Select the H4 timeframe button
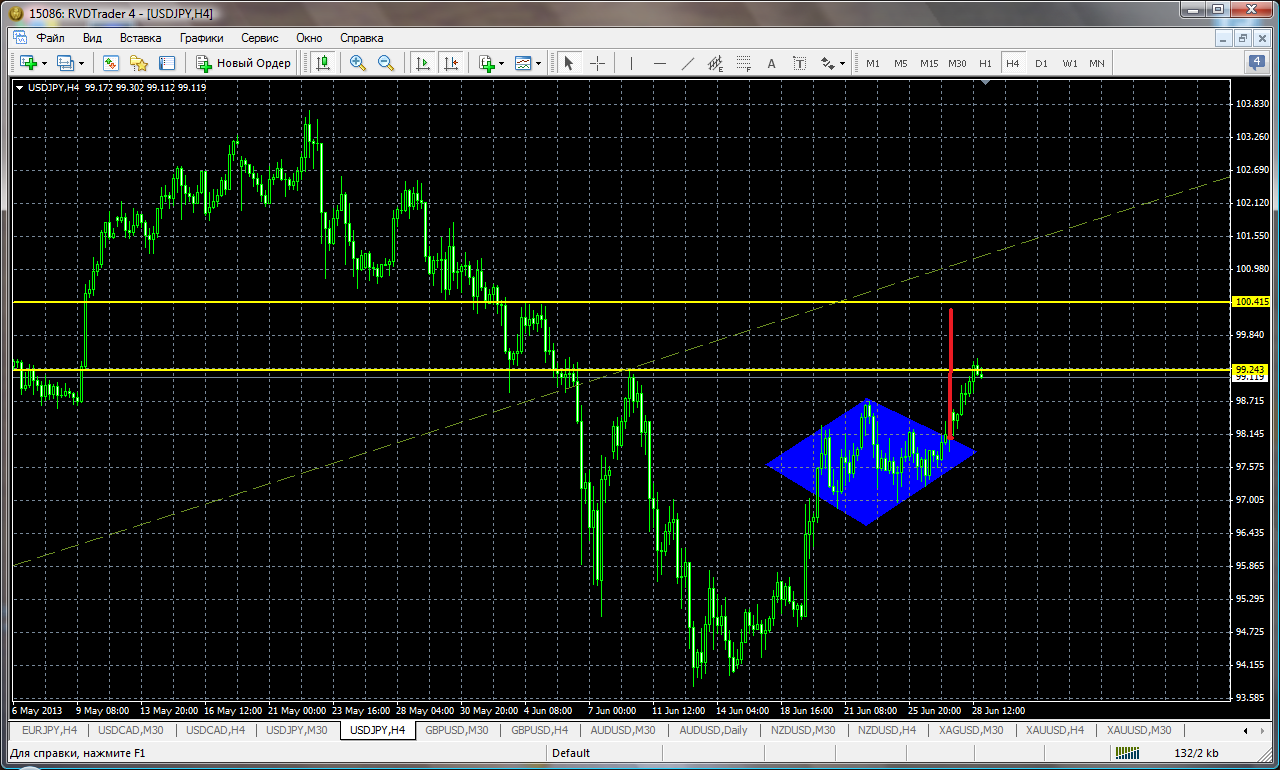 click(x=1013, y=63)
